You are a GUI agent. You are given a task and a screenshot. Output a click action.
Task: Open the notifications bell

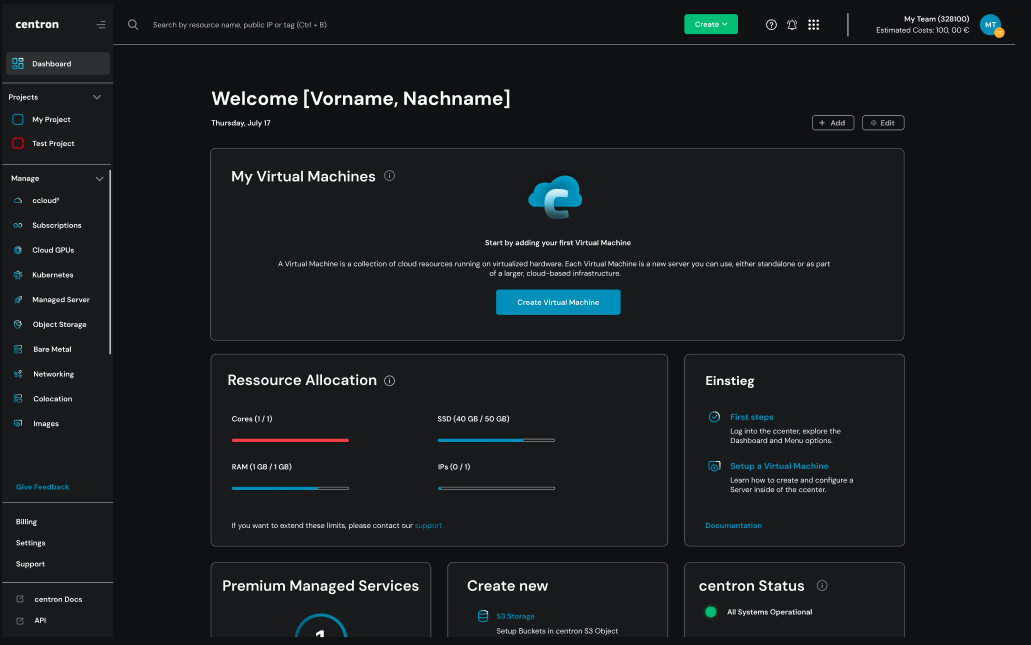coord(792,24)
